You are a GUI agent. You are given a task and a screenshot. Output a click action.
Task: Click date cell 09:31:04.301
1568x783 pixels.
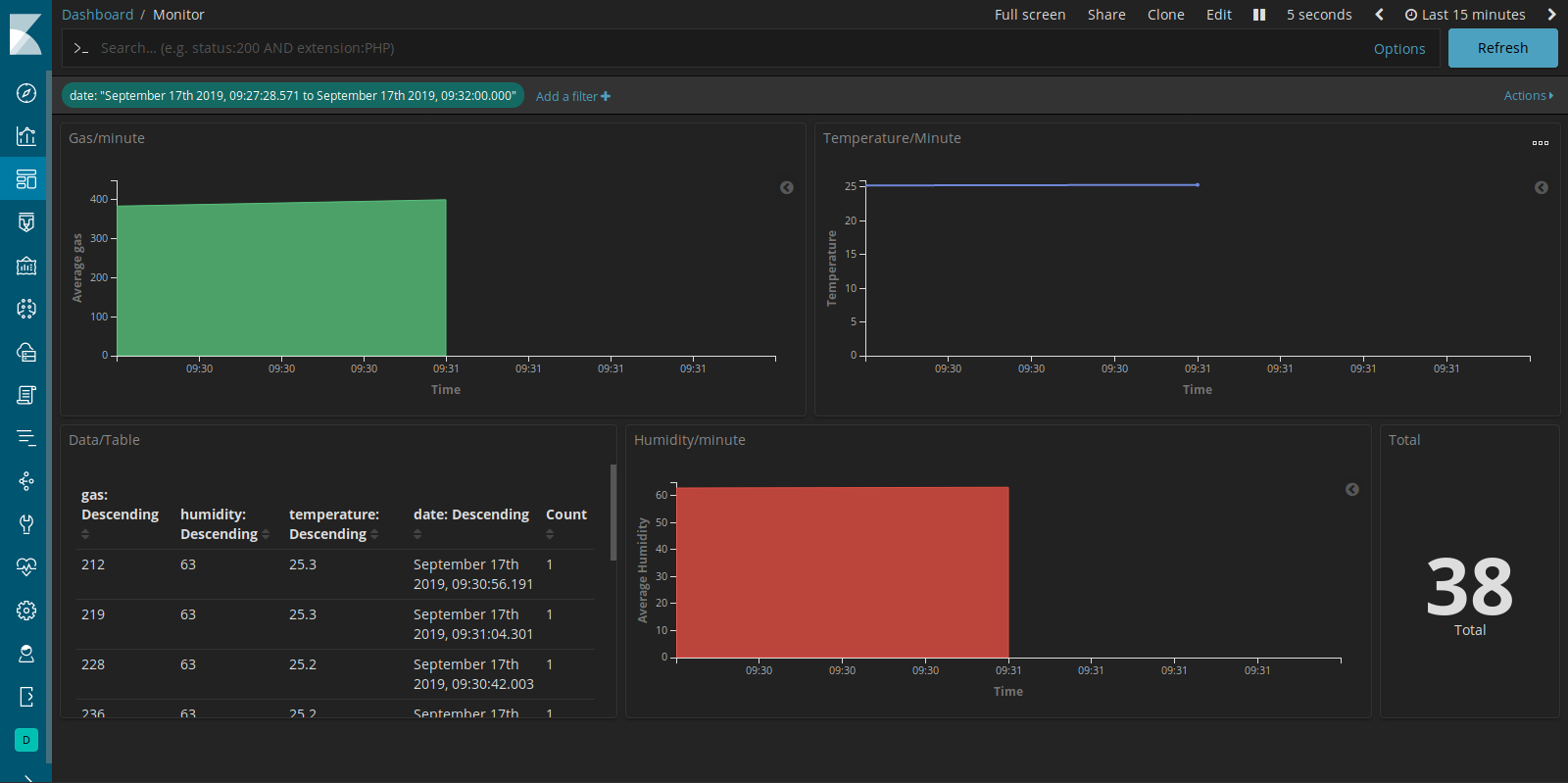tap(473, 624)
